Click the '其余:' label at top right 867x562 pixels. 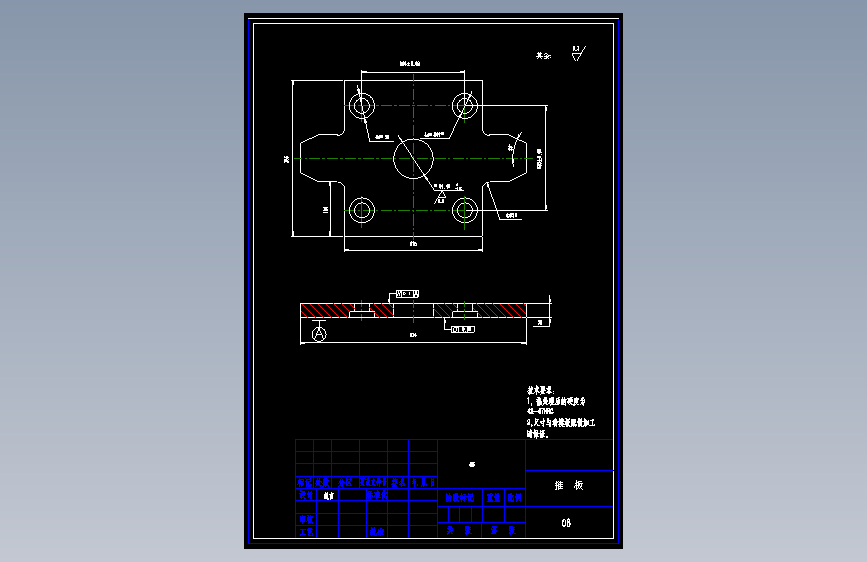(544, 56)
